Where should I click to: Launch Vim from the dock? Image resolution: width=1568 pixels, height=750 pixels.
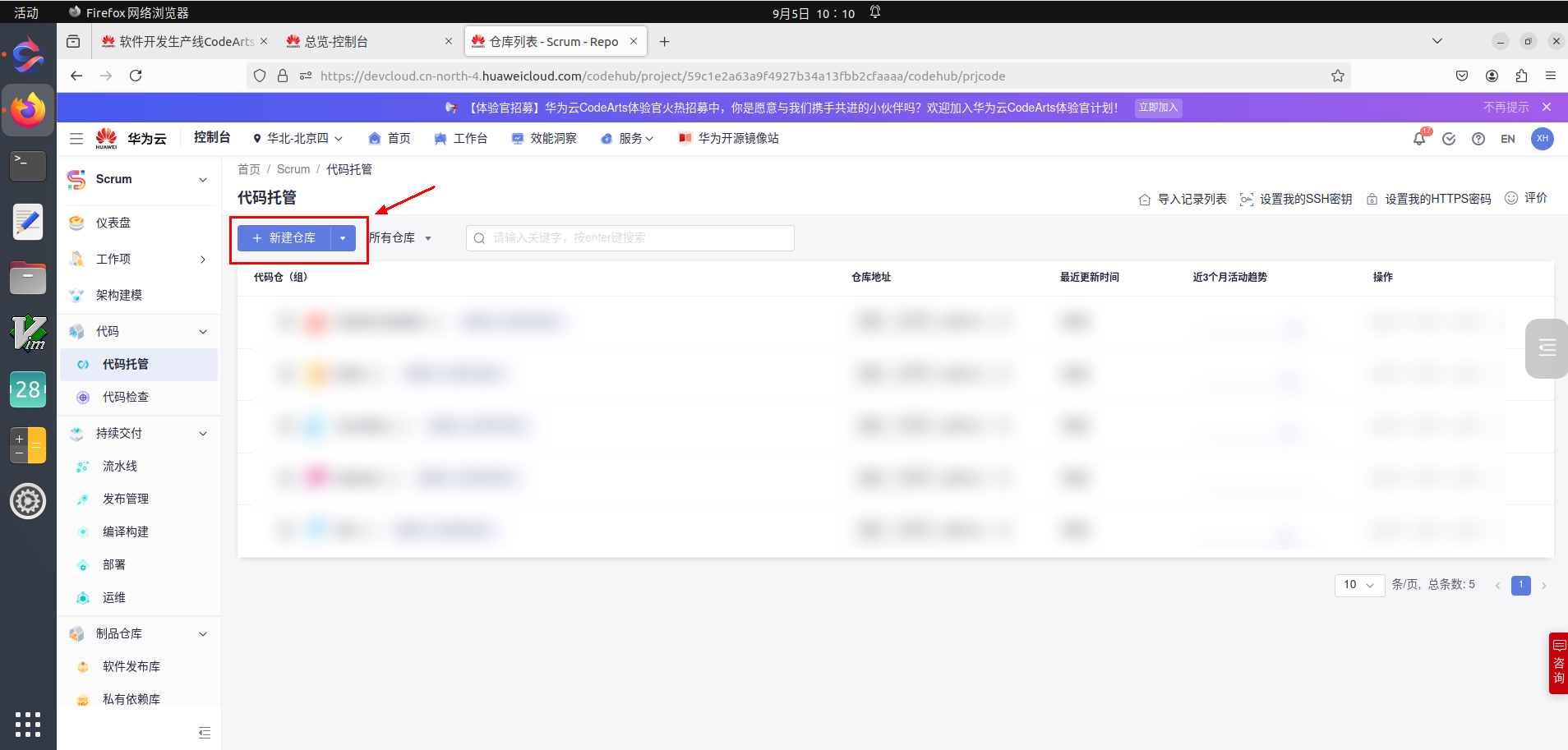(28, 334)
